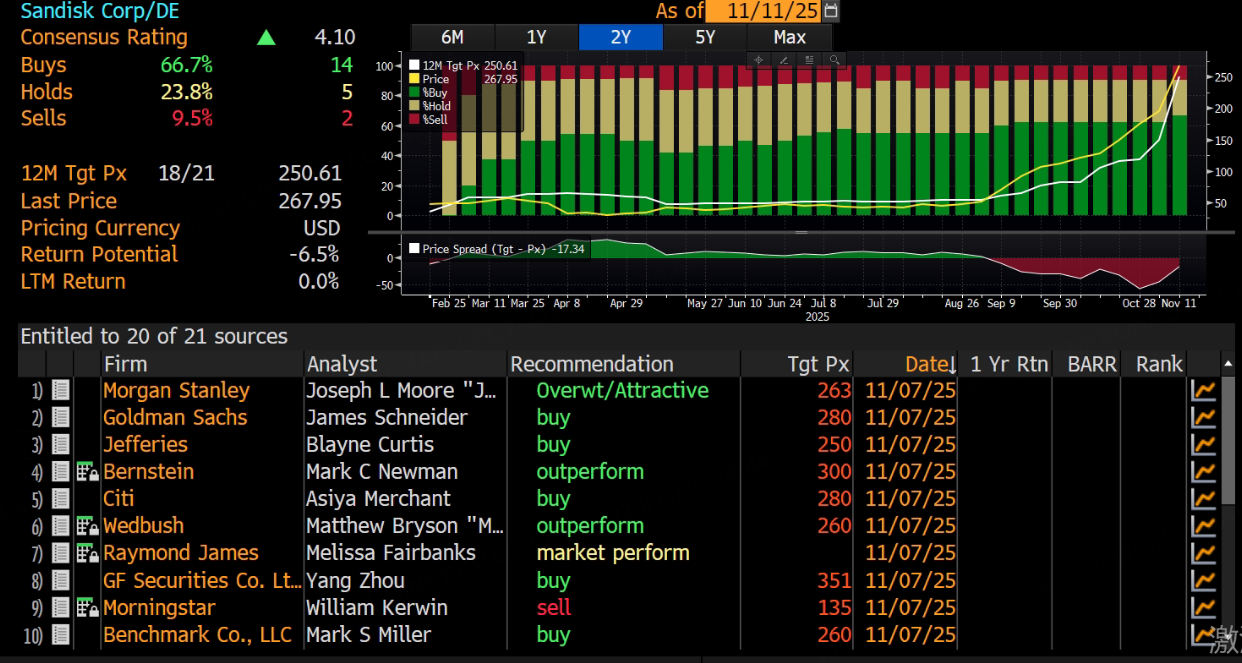The image size is (1242, 663).
Task: Switch the chart to the 6M range
Action: coord(452,37)
